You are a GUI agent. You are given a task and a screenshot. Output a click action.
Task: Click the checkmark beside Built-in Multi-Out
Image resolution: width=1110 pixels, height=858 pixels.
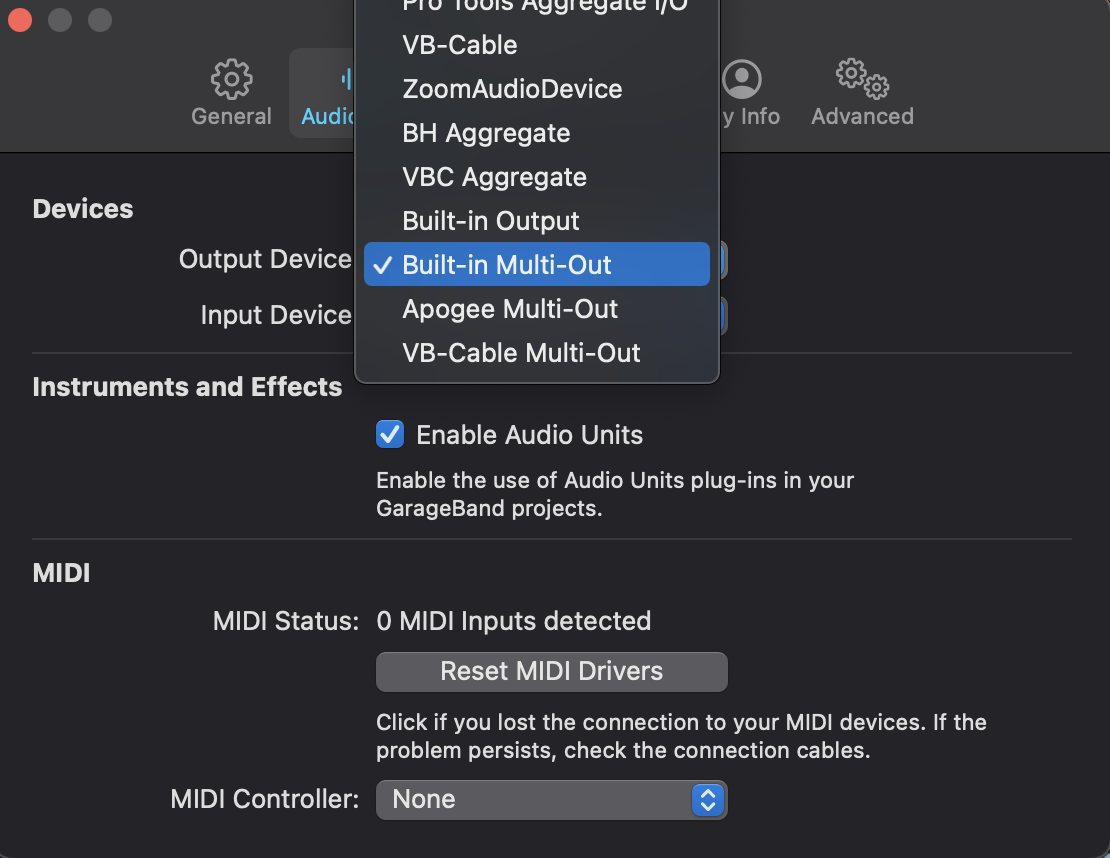pos(382,265)
